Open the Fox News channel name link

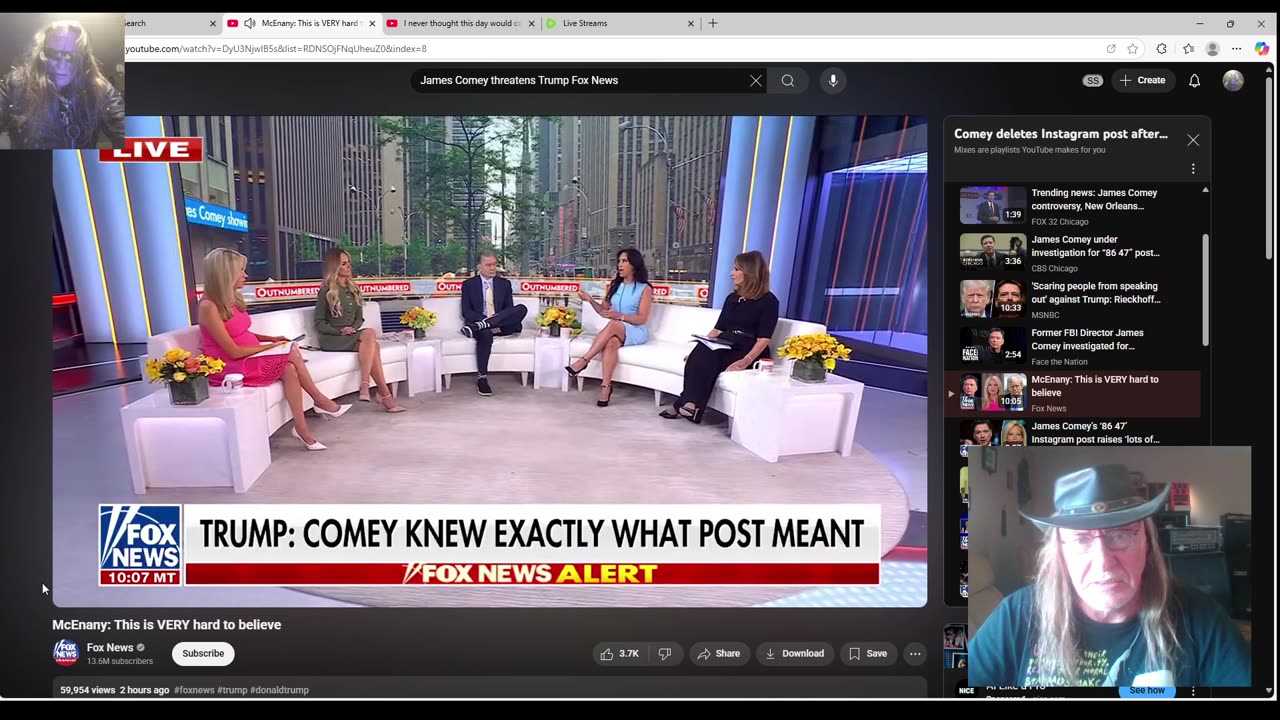[110, 648]
